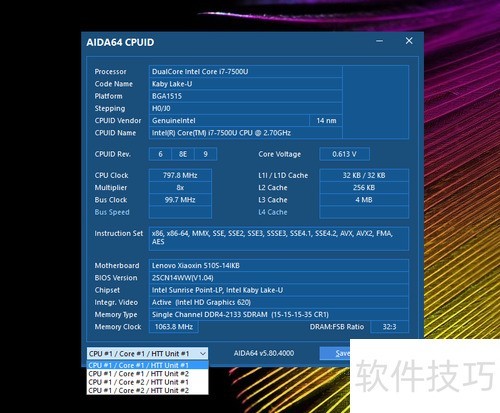
Task: Click the CPU Clock value 797.8 MHz
Action: pyautogui.click(x=180, y=175)
